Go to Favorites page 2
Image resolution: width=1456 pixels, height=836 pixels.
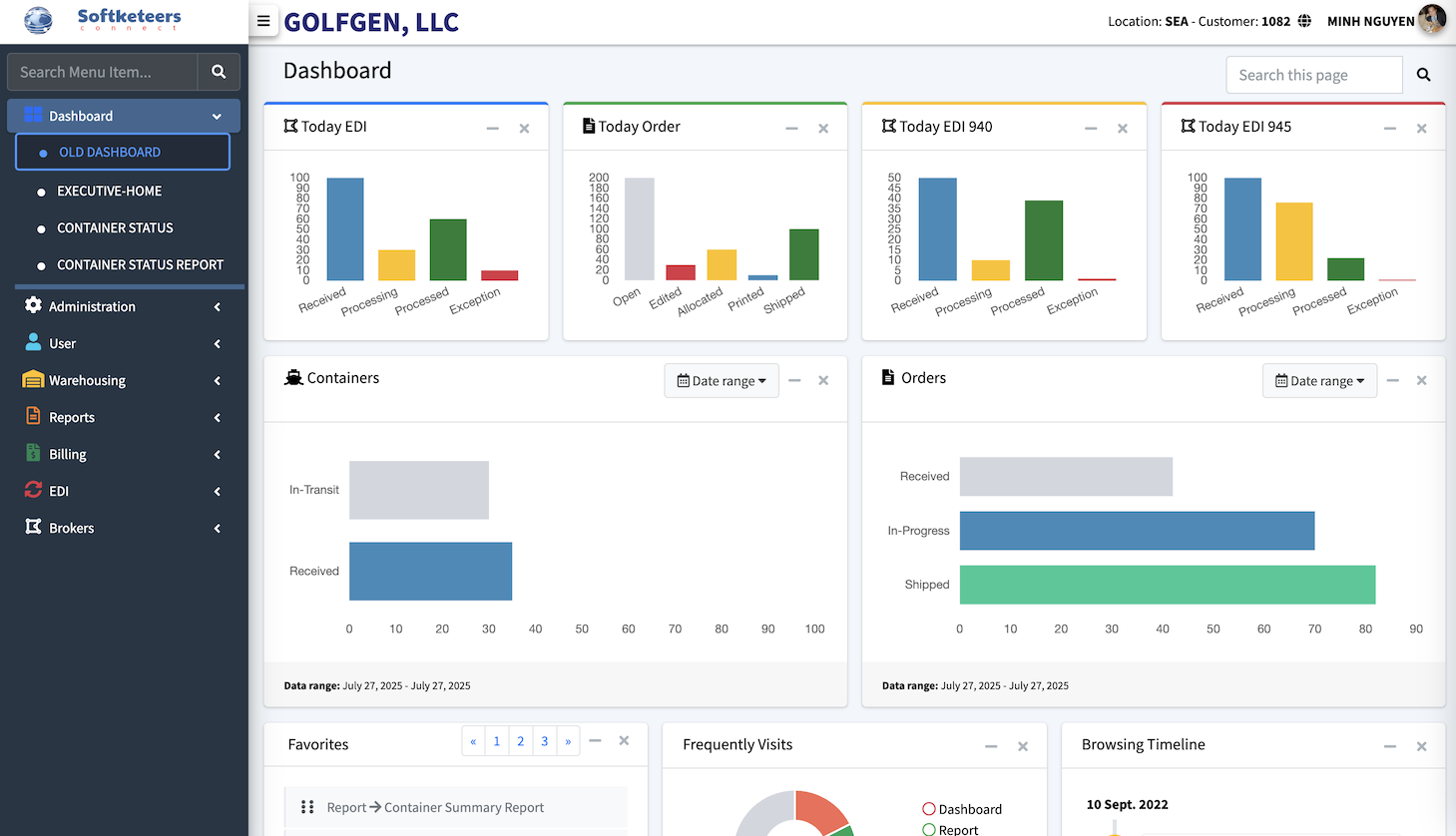tap(520, 741)
